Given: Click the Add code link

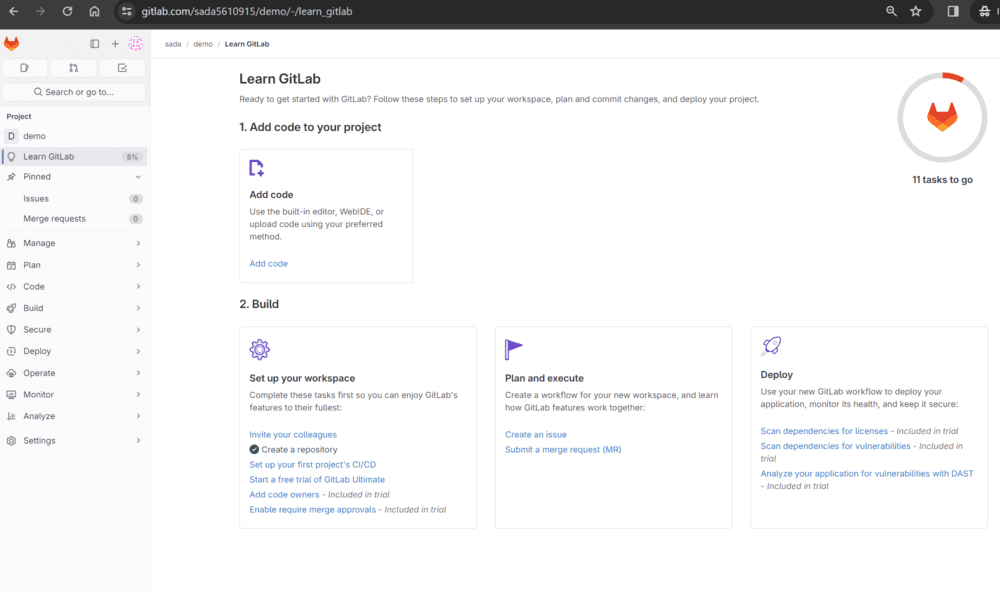Looking at the screenshot, I should (268, 263).
